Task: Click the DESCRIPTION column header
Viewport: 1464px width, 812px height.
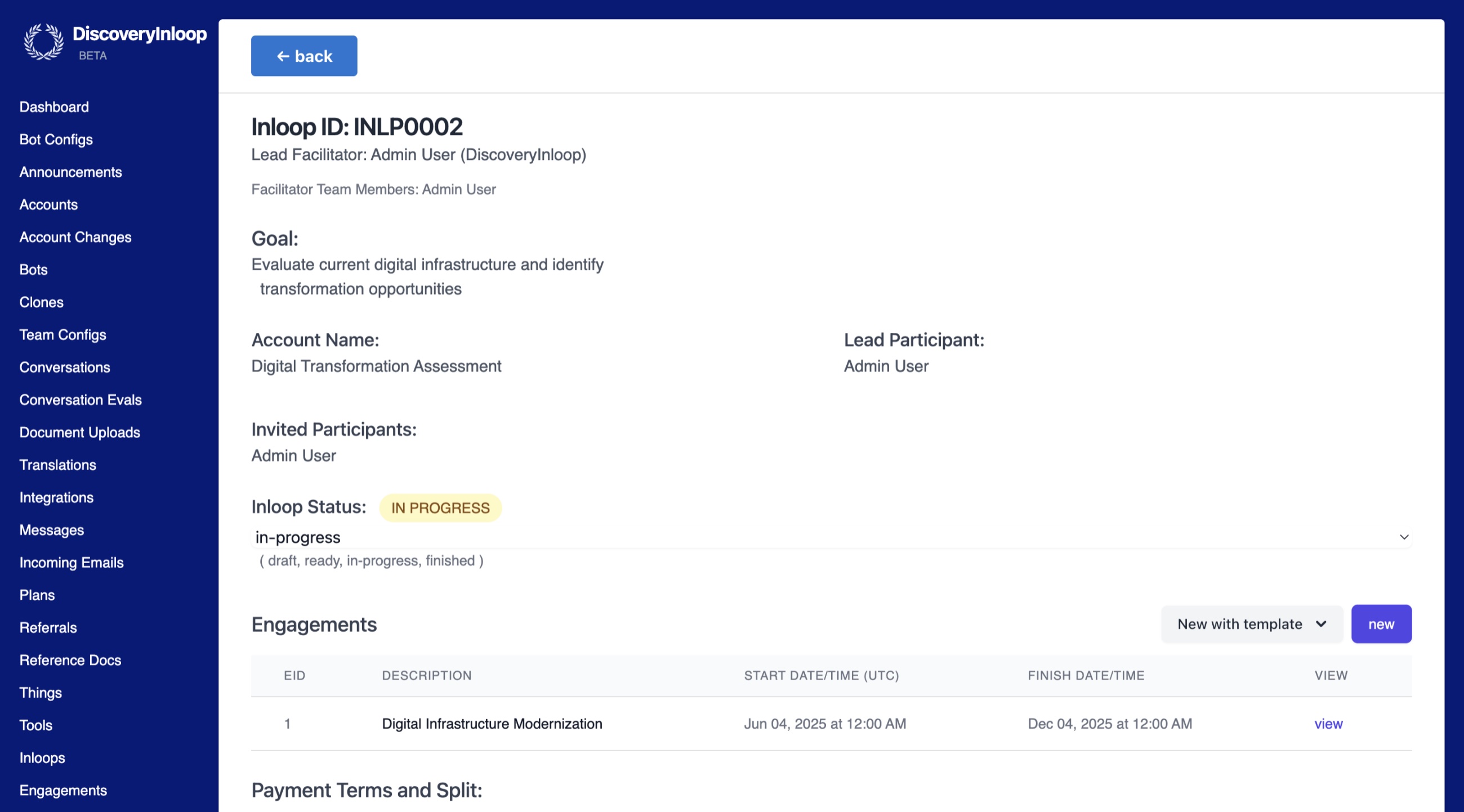Action: click(x=427, y=676)
